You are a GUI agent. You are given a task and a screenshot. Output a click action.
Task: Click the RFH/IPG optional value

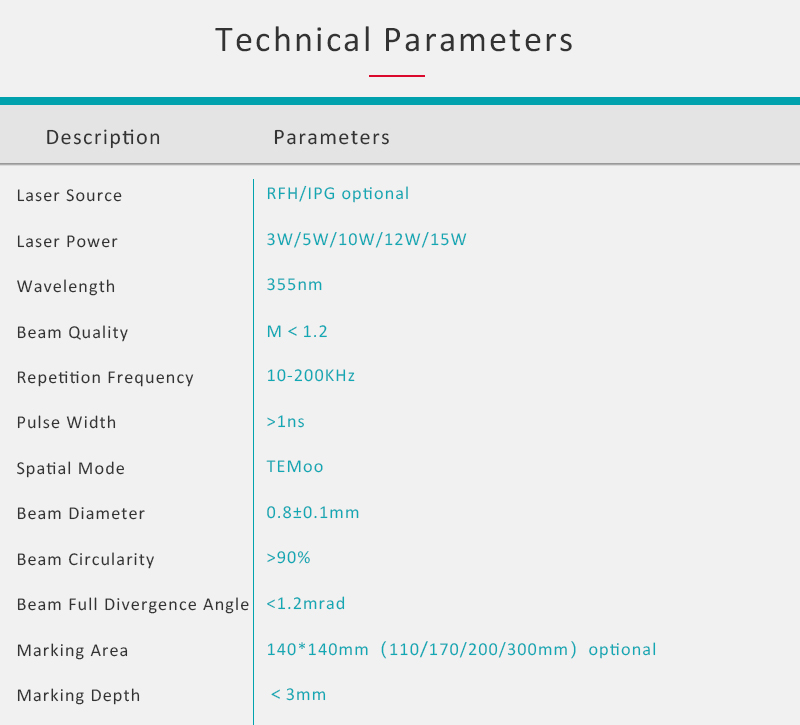click(338, 193)
